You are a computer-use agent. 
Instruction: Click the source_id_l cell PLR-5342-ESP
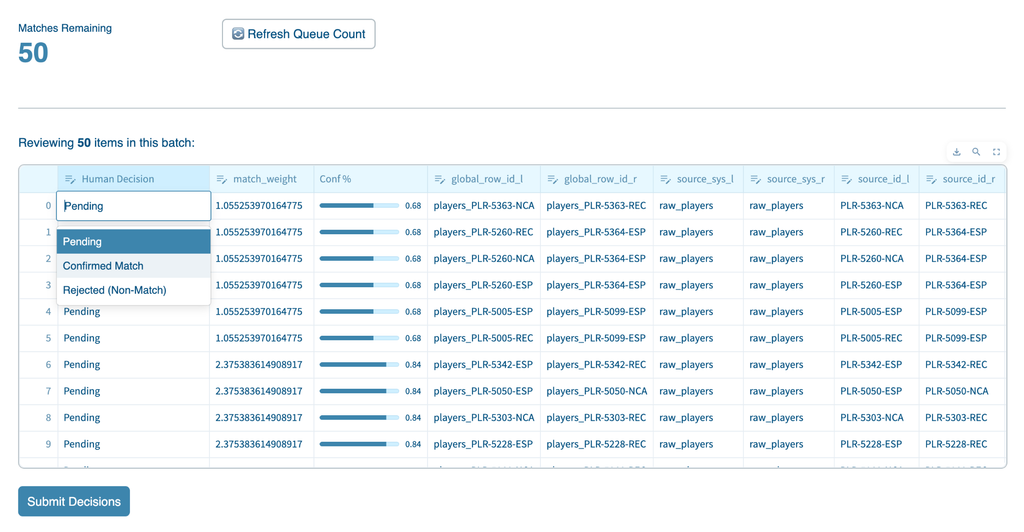pyautogui.click(x=877, y=364)
